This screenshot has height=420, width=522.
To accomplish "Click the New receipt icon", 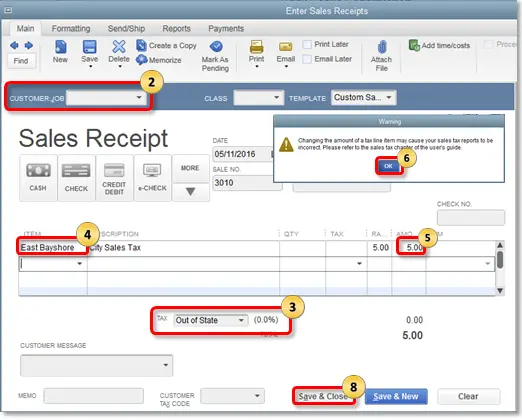I will 60,47.
